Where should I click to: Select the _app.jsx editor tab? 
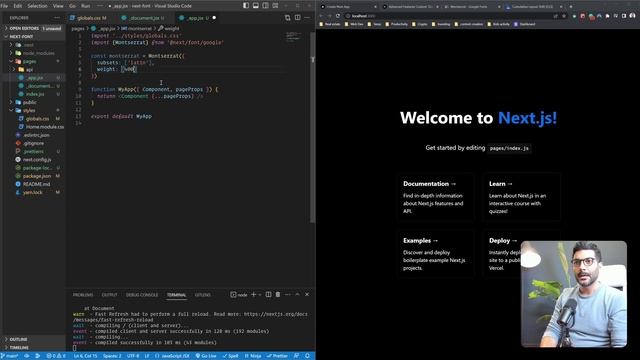[x=198, y=18]
